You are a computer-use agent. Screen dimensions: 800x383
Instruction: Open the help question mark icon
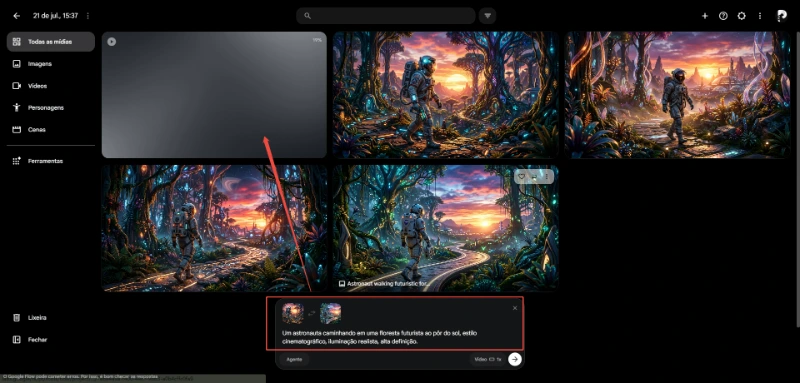(x=723, y=16)
